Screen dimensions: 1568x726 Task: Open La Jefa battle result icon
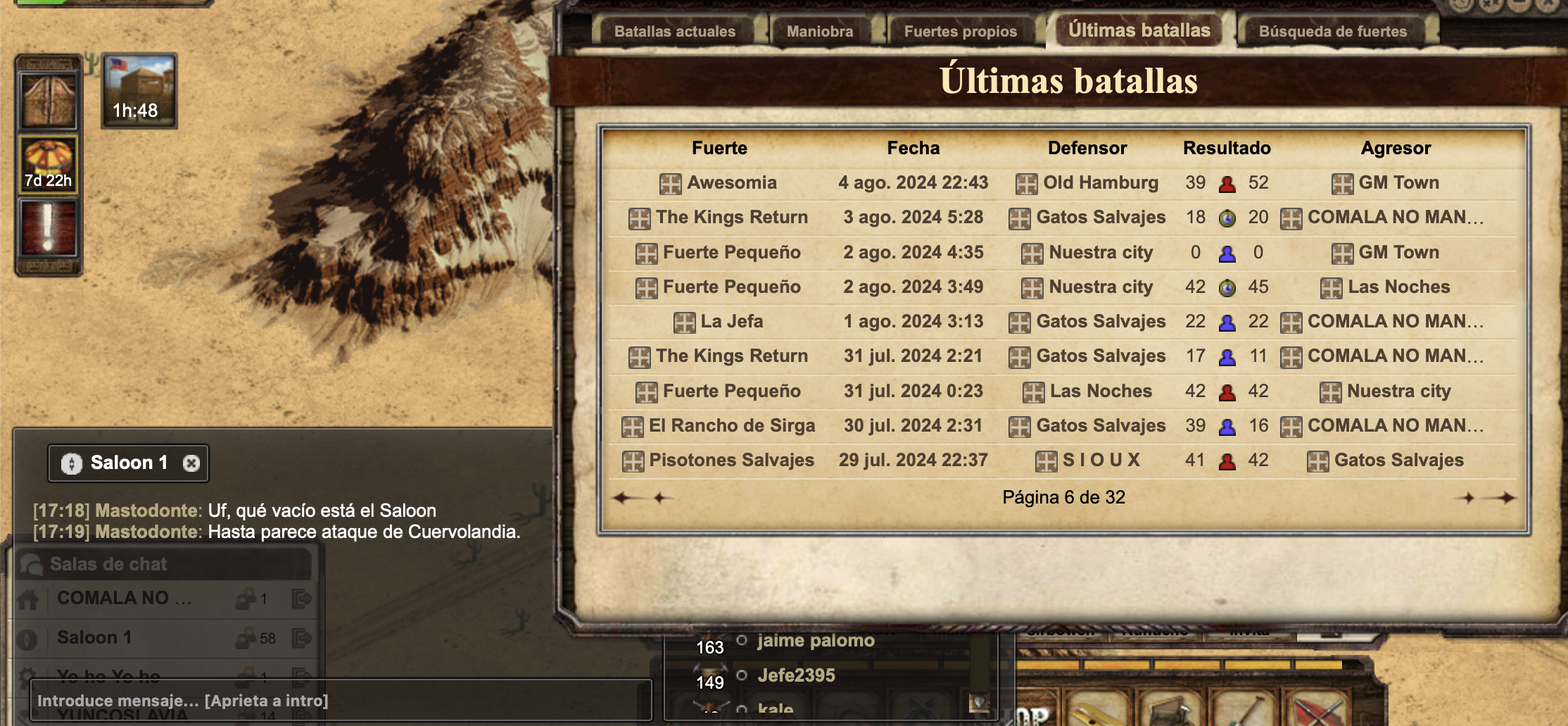pyautogui.click(x=1227, y=323)
